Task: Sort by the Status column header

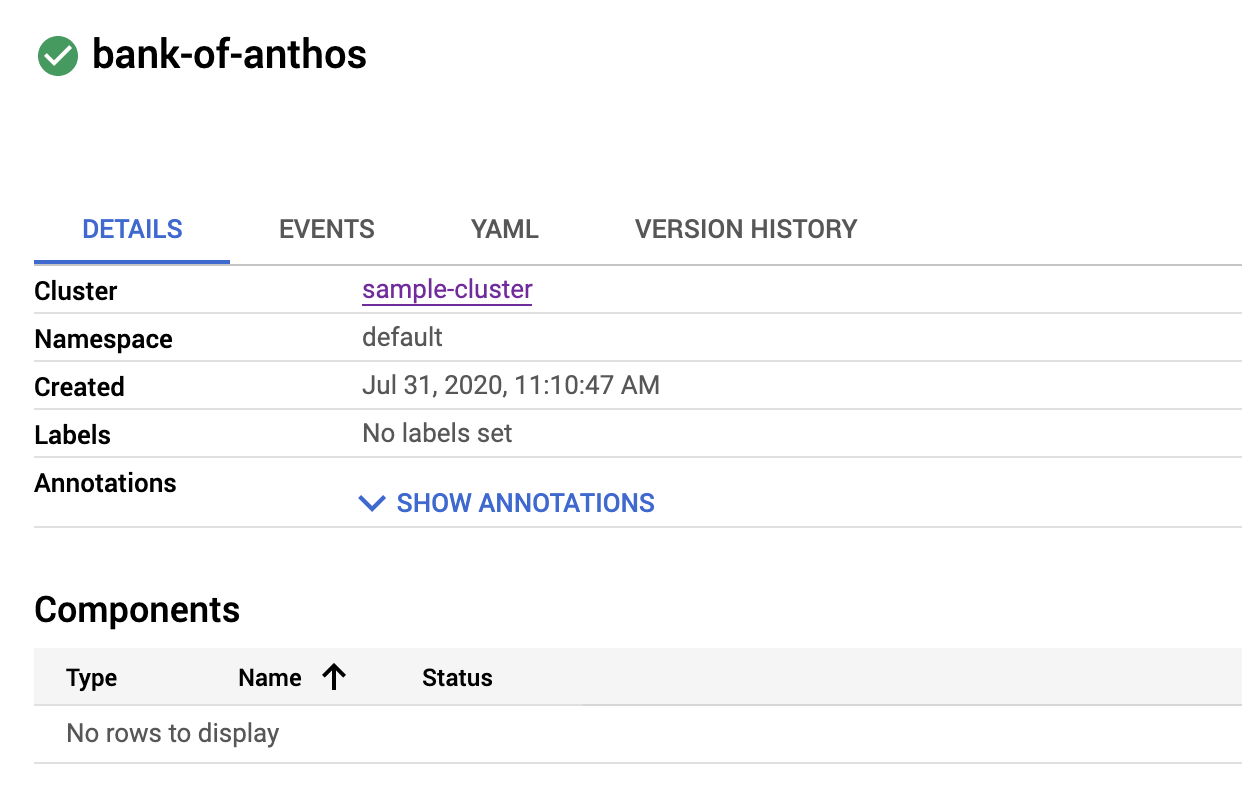Action: coord(457,678)
